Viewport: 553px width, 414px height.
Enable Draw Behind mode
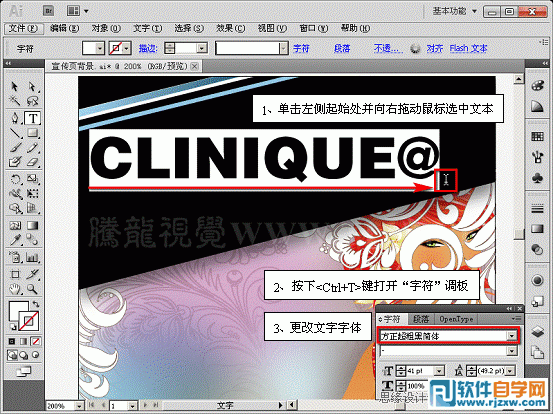24,355
